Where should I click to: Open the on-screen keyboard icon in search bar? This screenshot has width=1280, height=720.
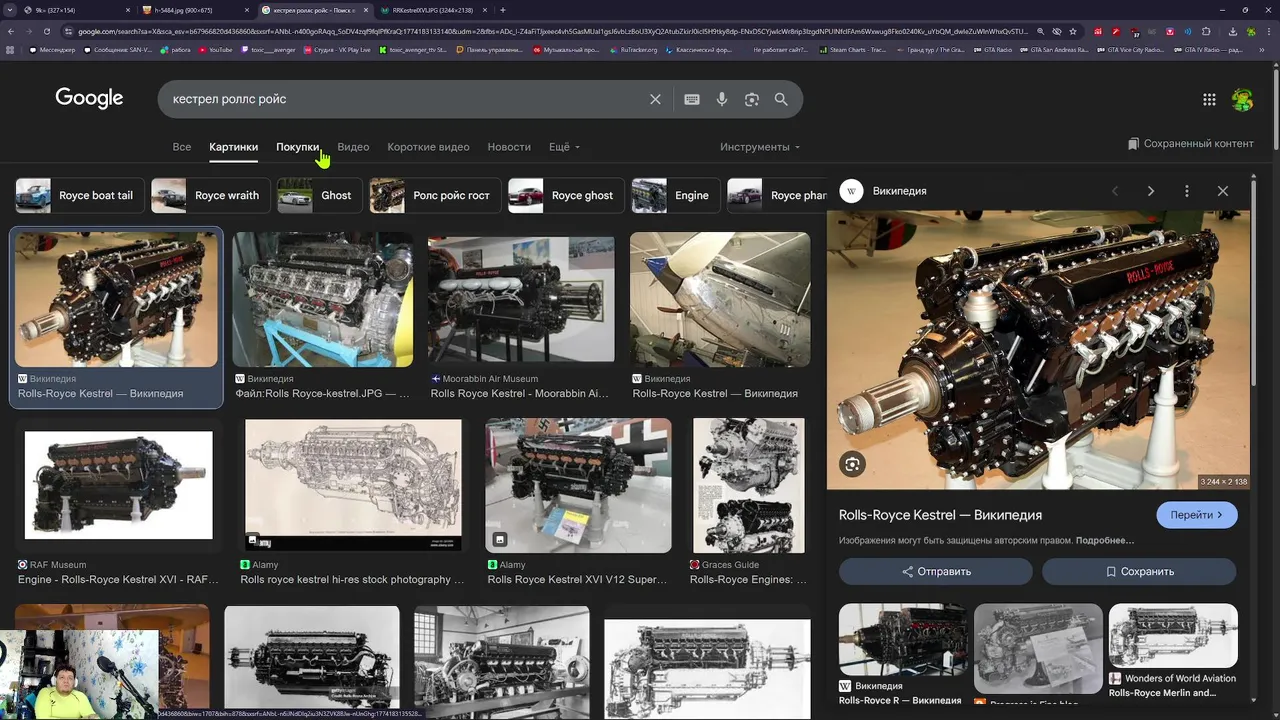[691, 99]
